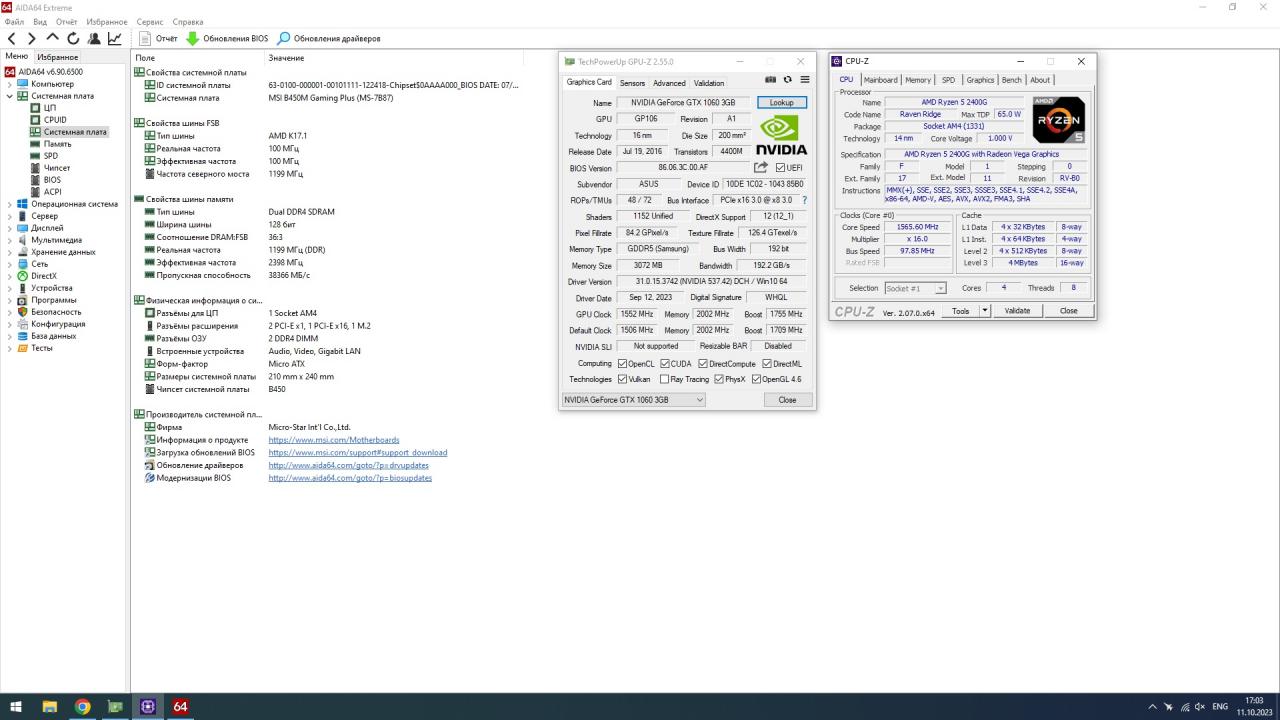
Task: Toggle PhysX checkbox
Action: (718, 379)
